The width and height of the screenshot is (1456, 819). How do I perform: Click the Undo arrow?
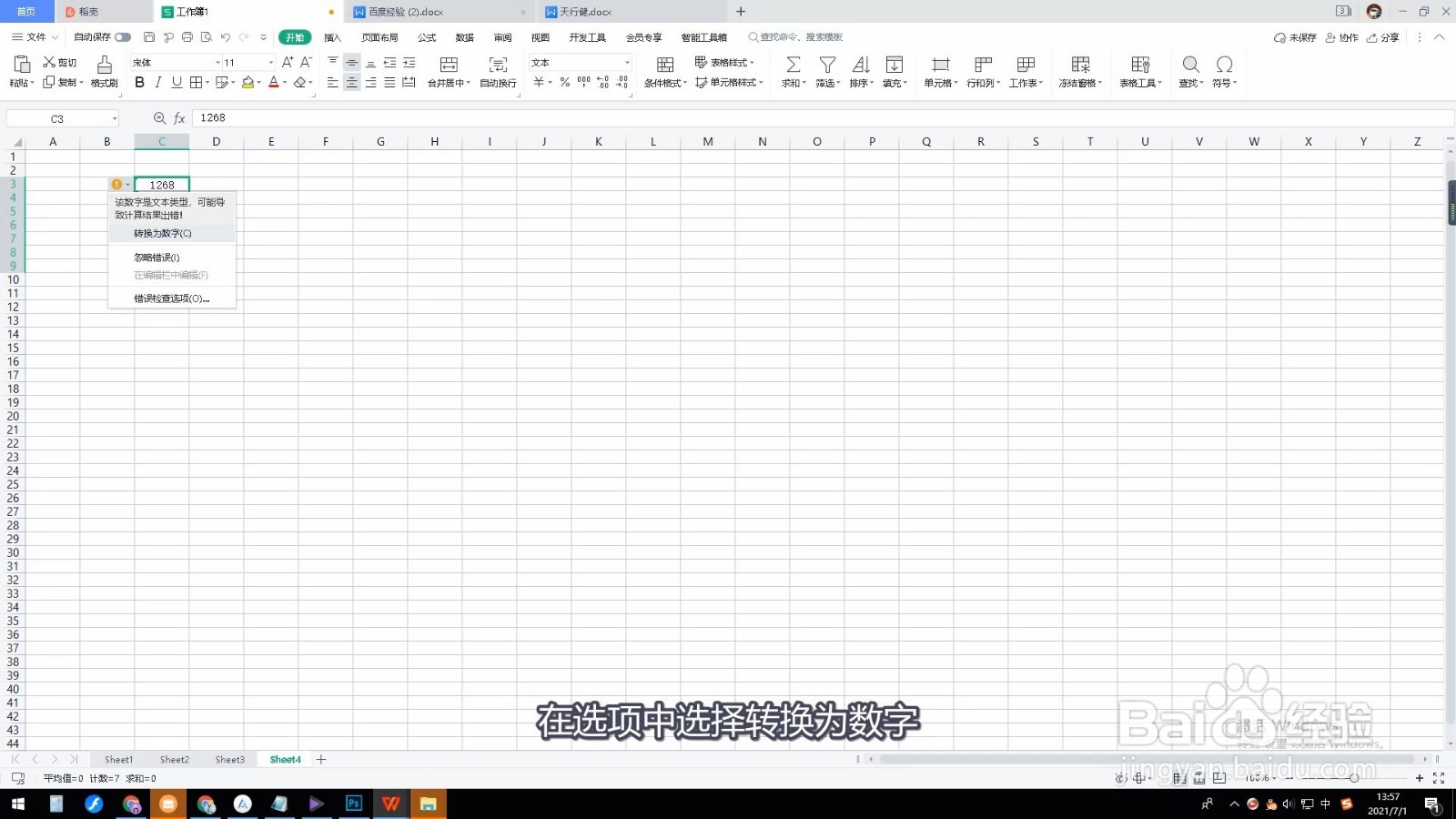pyautogui.click(x=225, y=37)
